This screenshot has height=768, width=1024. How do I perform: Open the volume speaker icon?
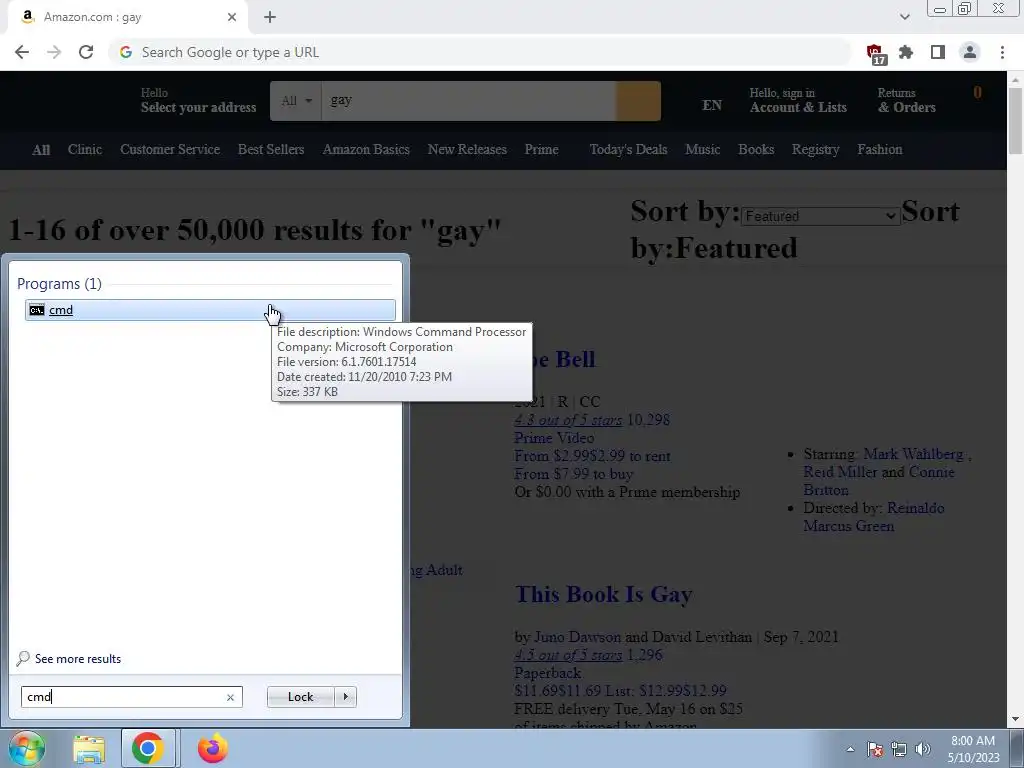point(923,750)
